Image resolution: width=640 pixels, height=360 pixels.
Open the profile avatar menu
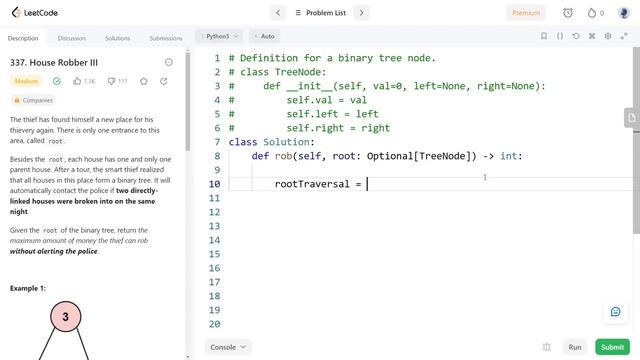[623, 13]
